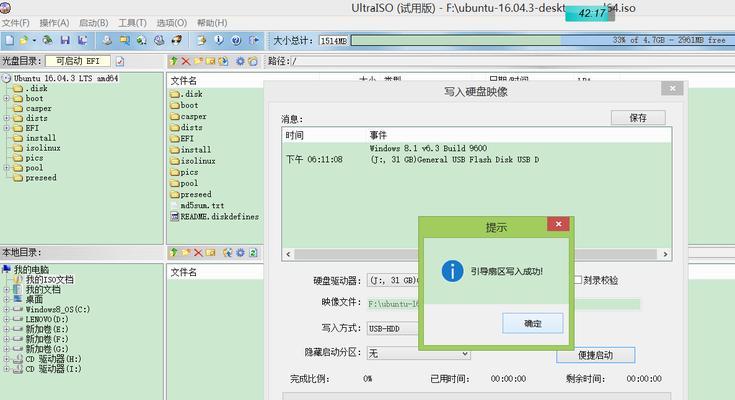This screenshot has width=735, height=400.
Task: Expand Windows8_OS(C:) drive node
Action: (x=7, y=309)
